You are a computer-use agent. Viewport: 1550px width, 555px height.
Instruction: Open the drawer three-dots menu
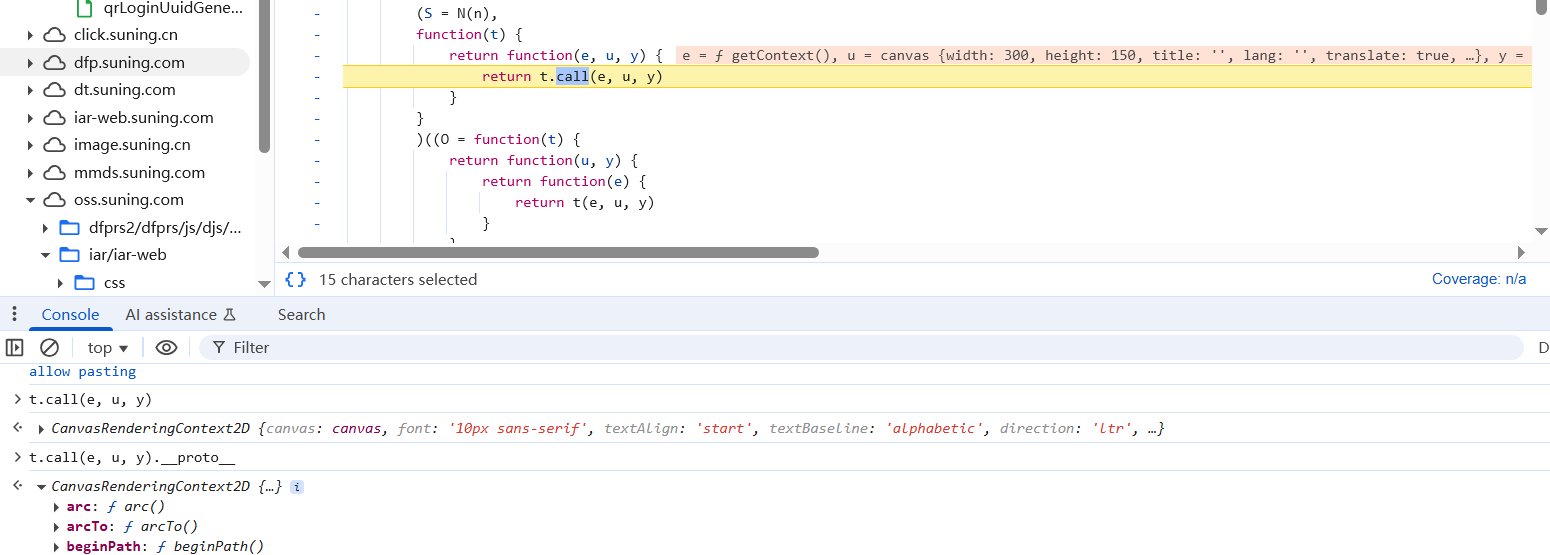14,314
